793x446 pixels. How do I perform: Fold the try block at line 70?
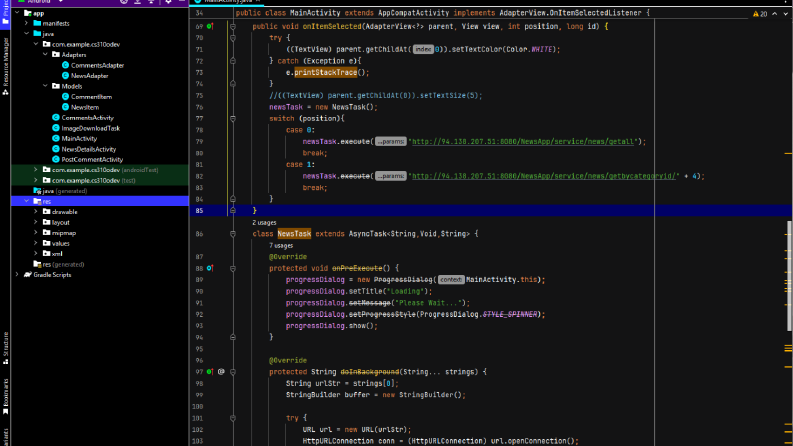[233, 38]
